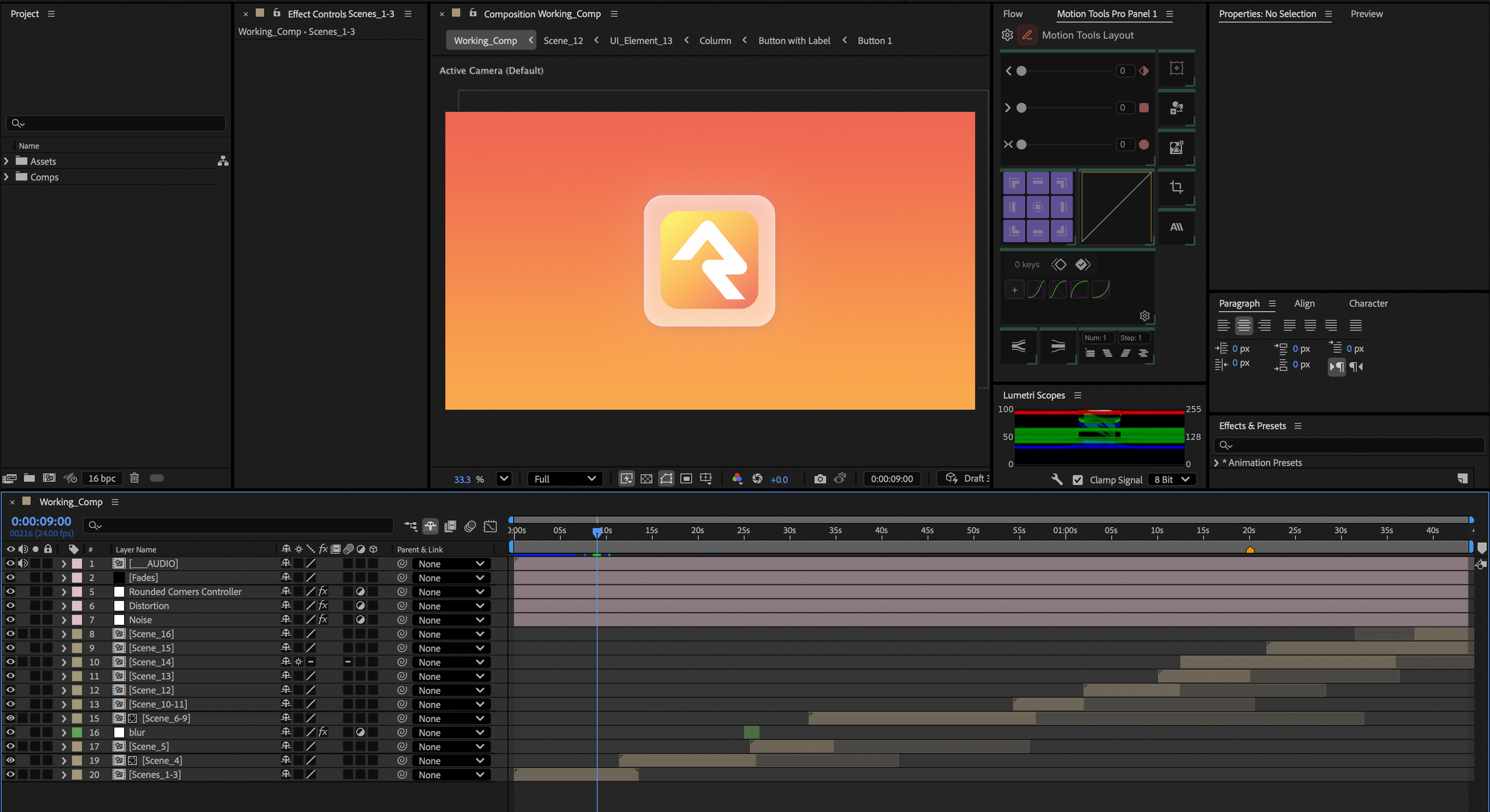This screenshot has height=812, width=1490.
Task: Click the 16 bpc color depth button
Action: tap(102, 478)
